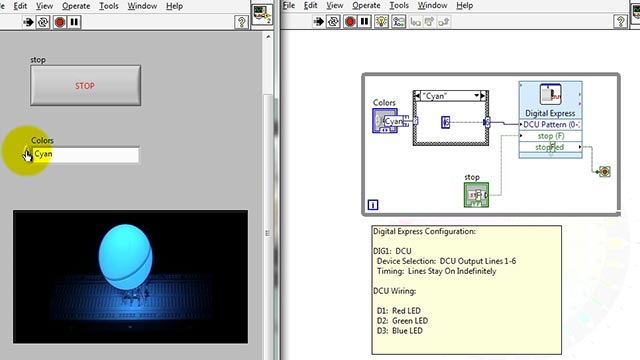
Task: Open Tools menu in block diagram window
Action: pyautogui.click(x=399, y=5)
